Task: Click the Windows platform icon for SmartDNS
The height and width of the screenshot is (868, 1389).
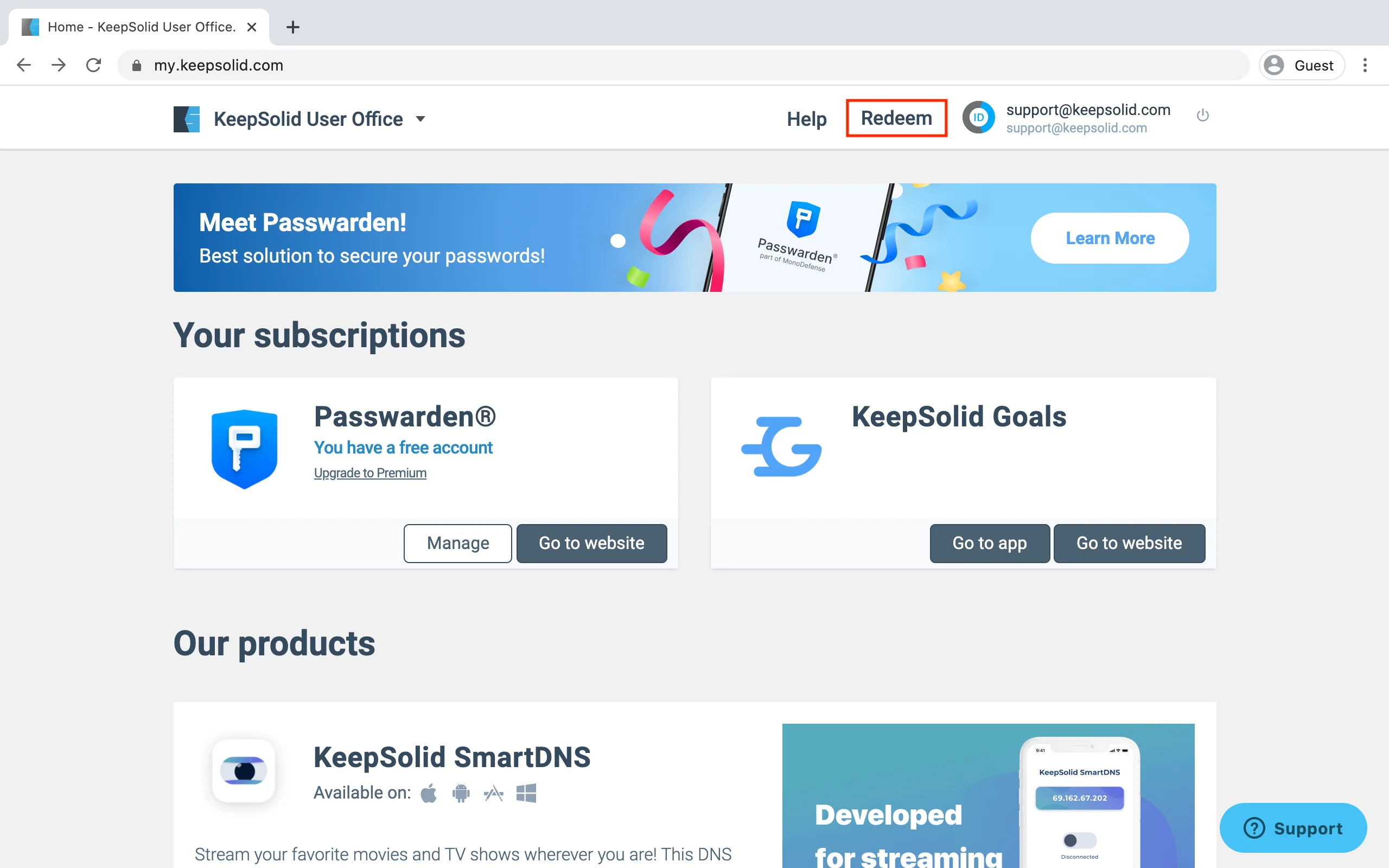Action: click(526, 793)
